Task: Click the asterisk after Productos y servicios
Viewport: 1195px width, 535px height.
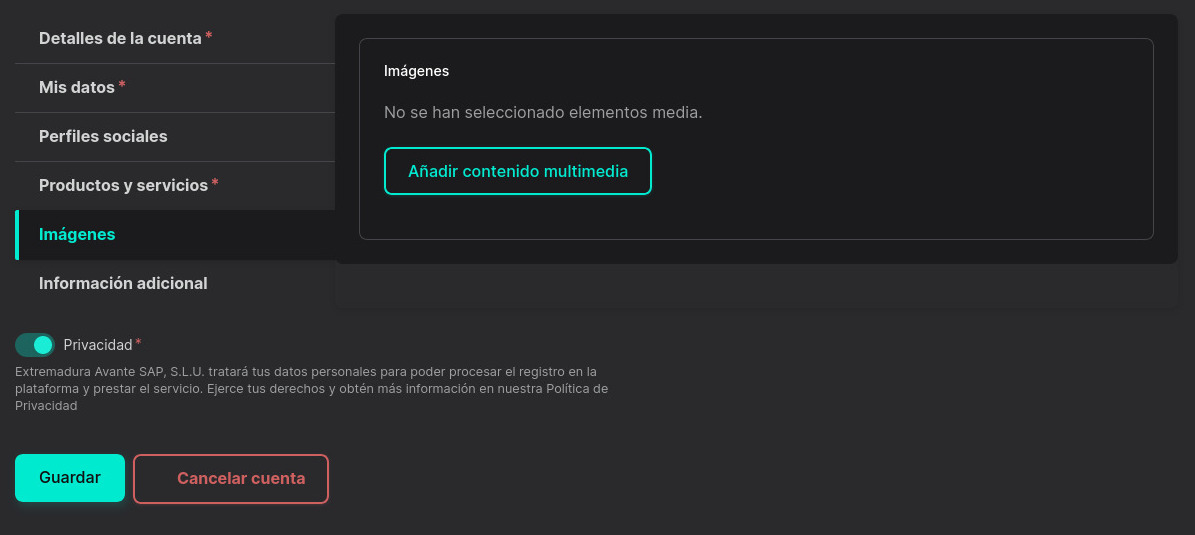Action: coord(215,183)
